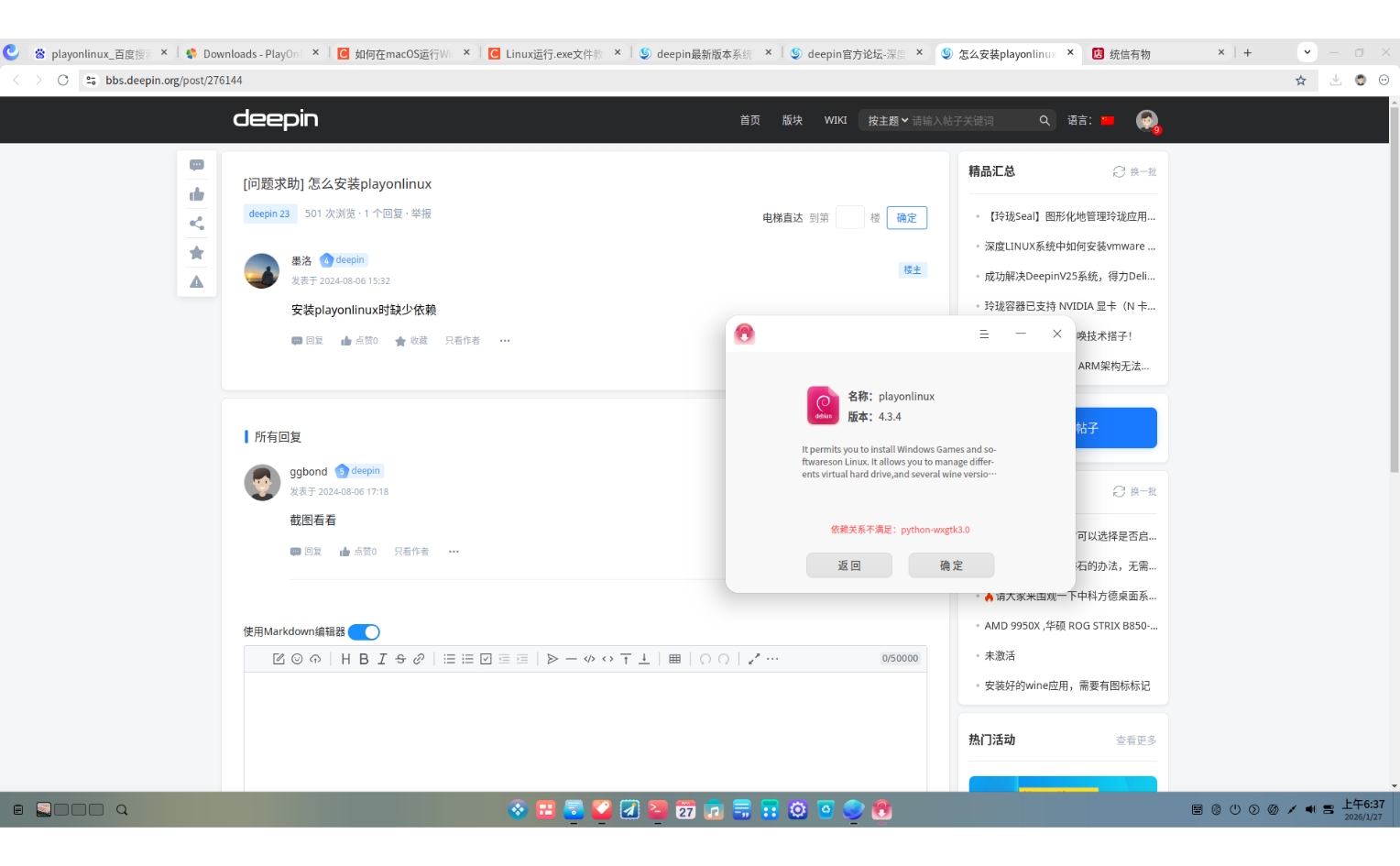Click the star favorite icon in left sidebar
The height and width of the screenshot is (866, 1400).
click(x=197, y=253)
